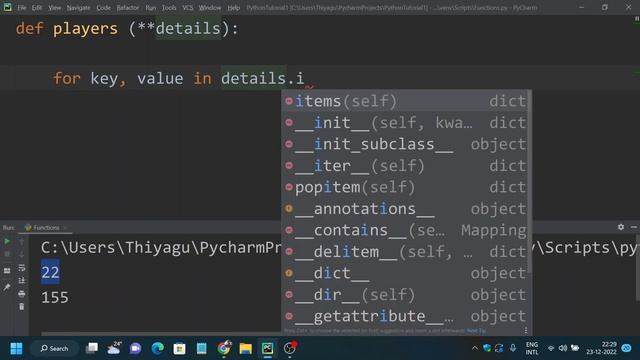640x360 pixels.
Task: Open the Refactor menu
Action: tap(128, 8)
